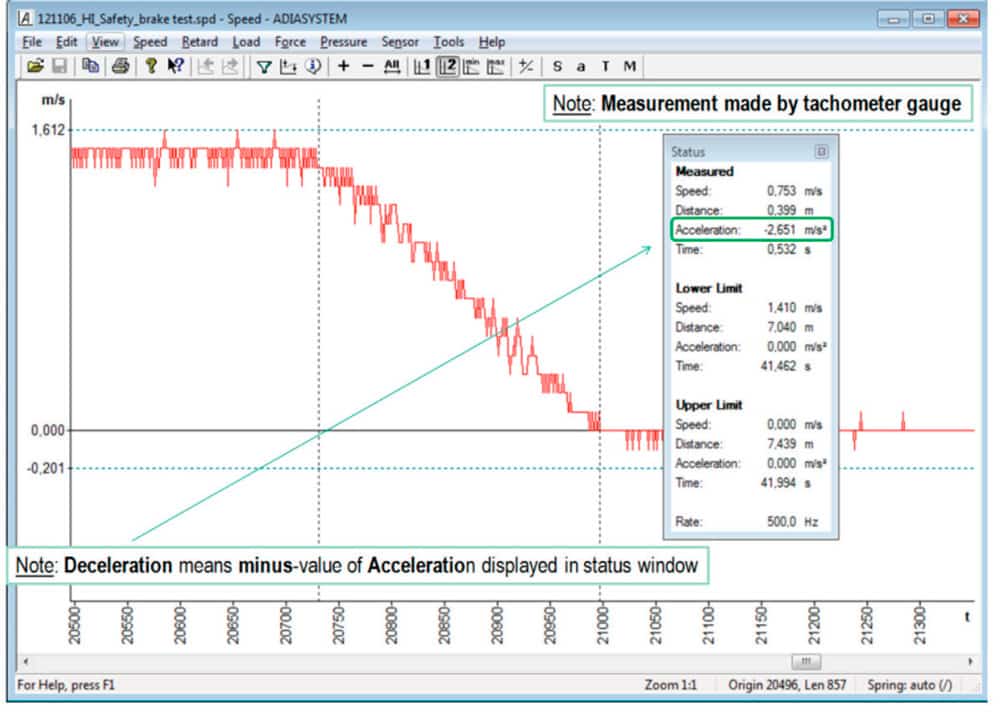1000x713 pixels.
Task: Click the blue info status icon
Action: tap(312, 66)
